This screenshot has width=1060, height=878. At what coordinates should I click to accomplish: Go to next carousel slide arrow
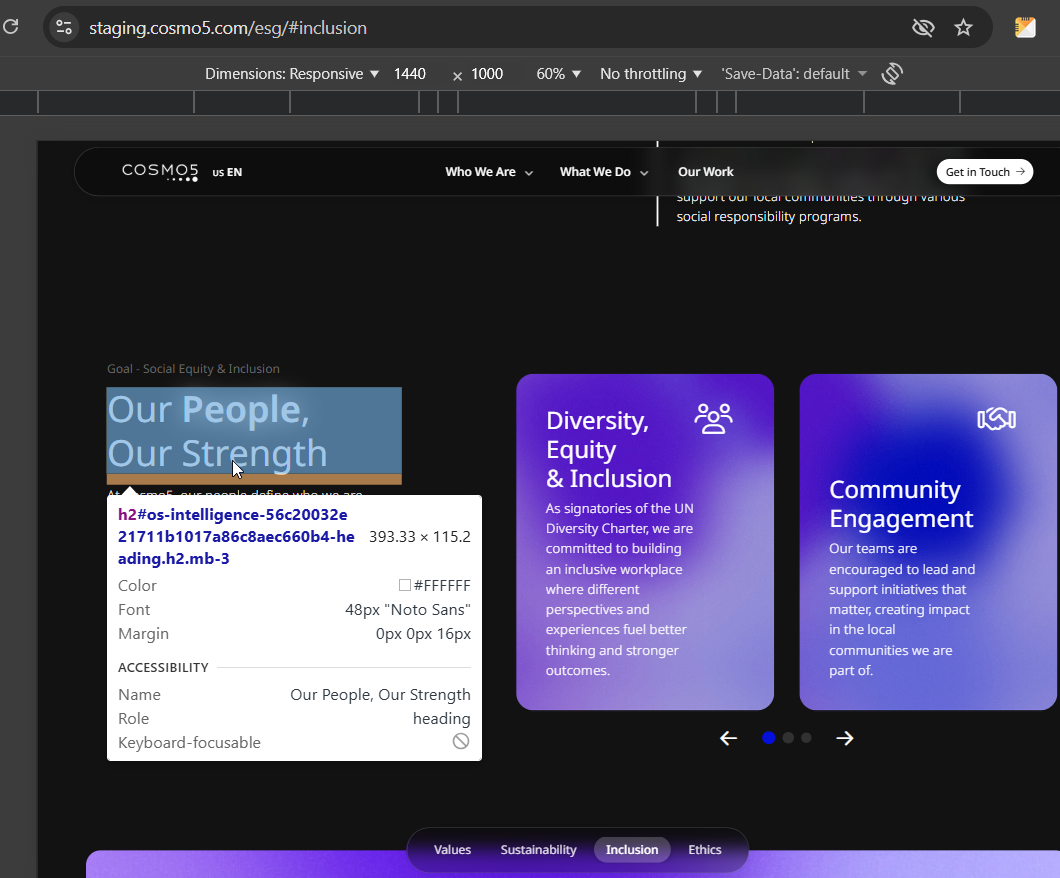(x=844, y=738)
